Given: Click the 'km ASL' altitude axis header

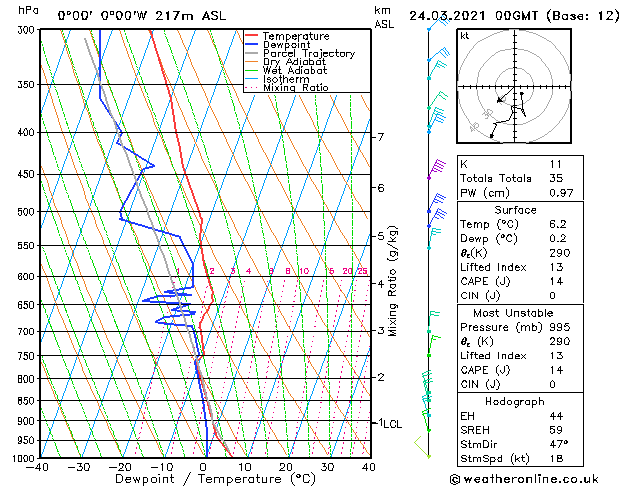Looking at the screenshot, I should [x=384, y=17].
